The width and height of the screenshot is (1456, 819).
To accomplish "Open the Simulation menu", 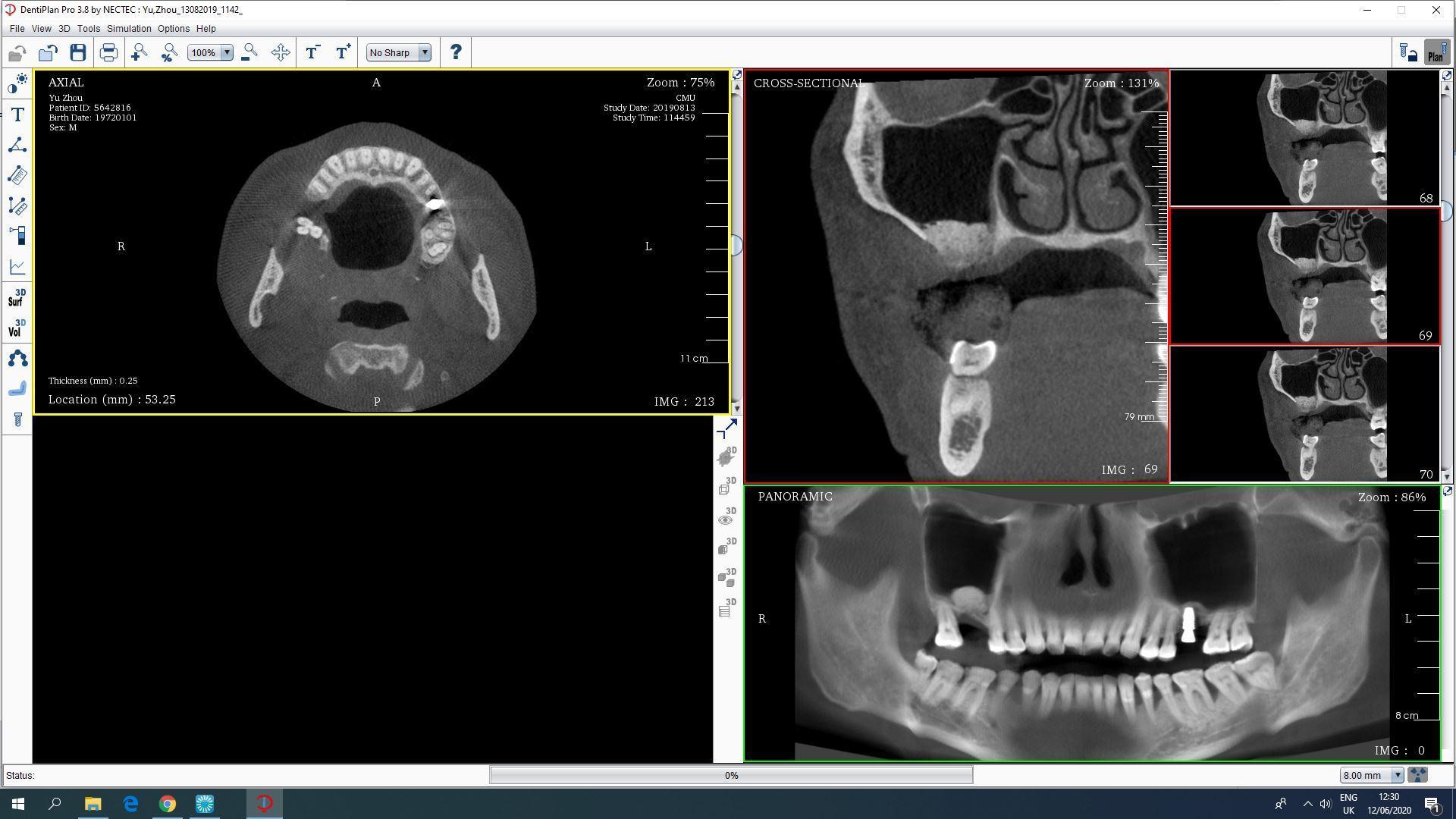I will click(129, 28).
